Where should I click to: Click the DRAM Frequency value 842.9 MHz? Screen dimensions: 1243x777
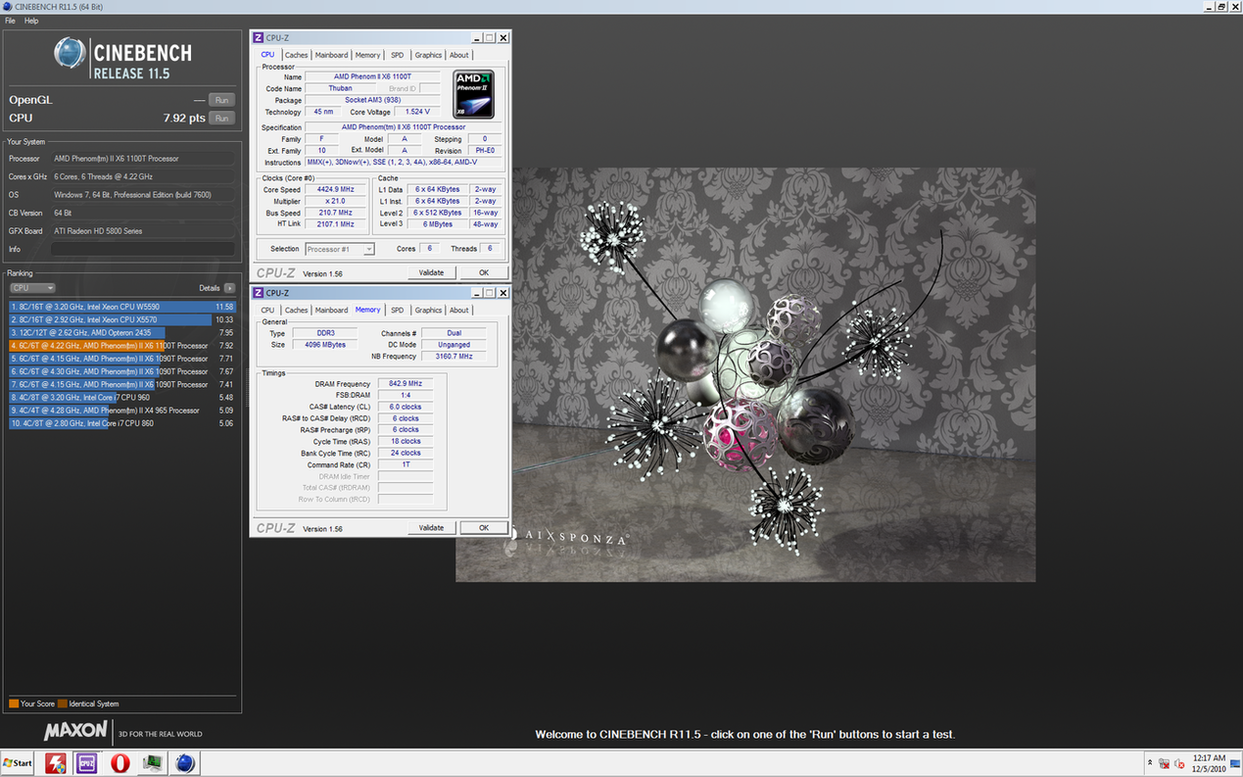coord(405,384)
